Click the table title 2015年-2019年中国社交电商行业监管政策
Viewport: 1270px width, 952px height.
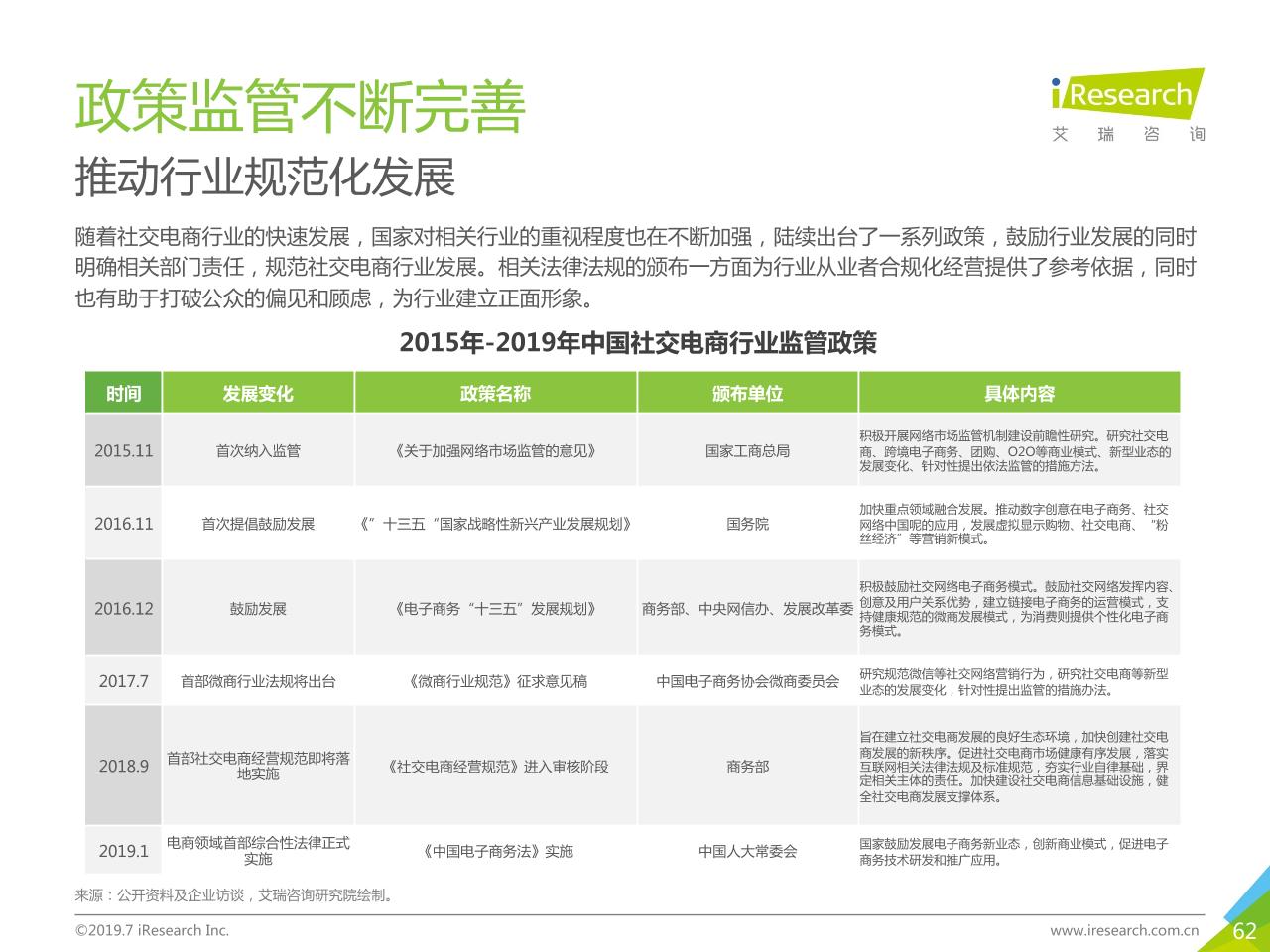point(638,343)
